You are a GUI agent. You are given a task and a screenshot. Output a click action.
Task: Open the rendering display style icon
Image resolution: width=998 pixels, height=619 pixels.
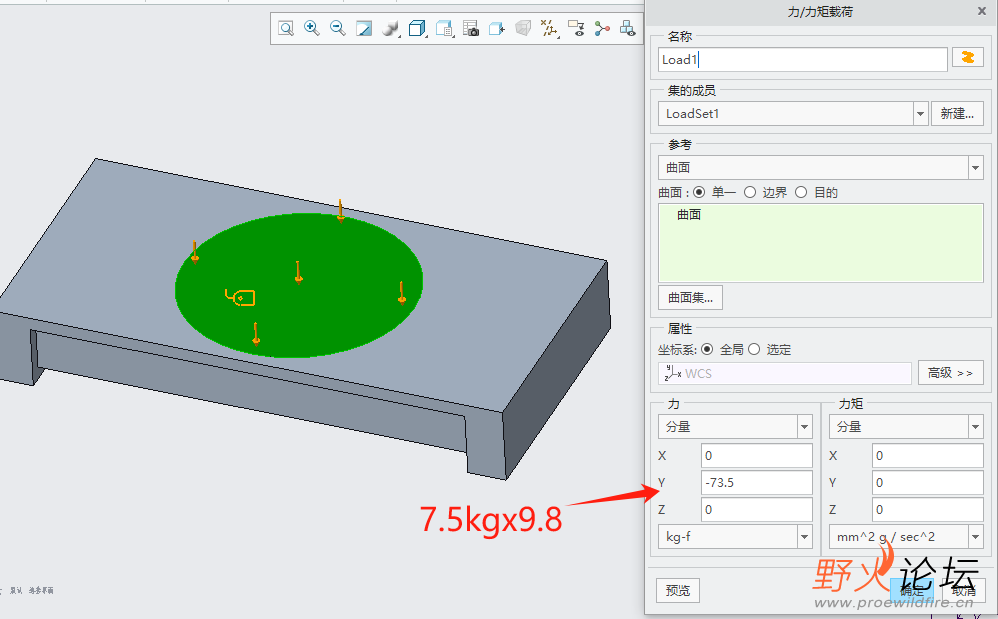point(390,28)
